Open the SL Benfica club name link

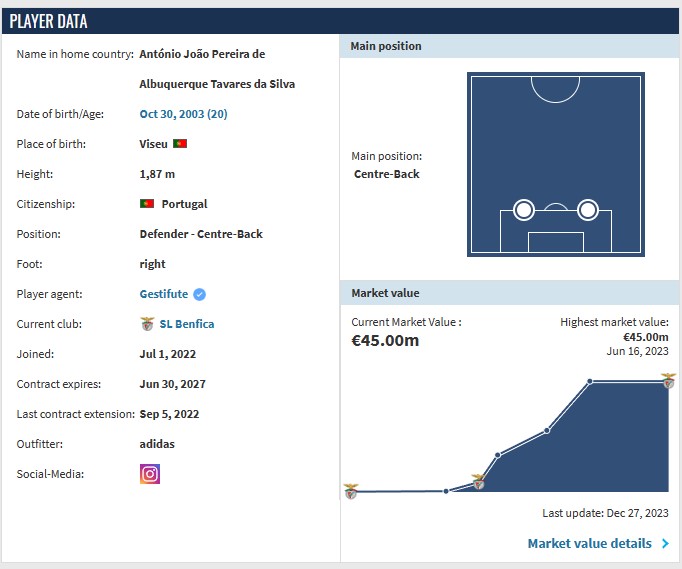[187, 324]
